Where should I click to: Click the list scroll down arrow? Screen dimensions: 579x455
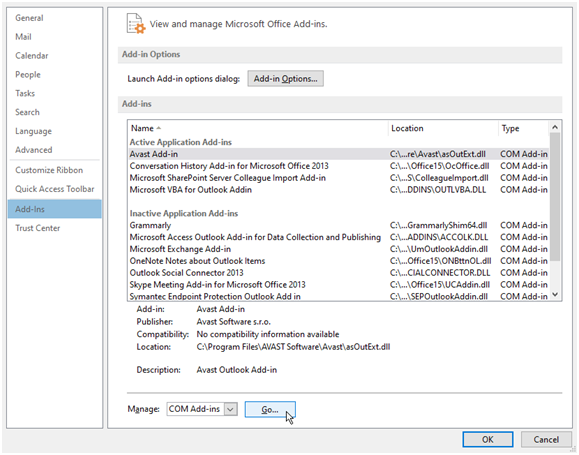pyautogui.click(x=555, y=294)
